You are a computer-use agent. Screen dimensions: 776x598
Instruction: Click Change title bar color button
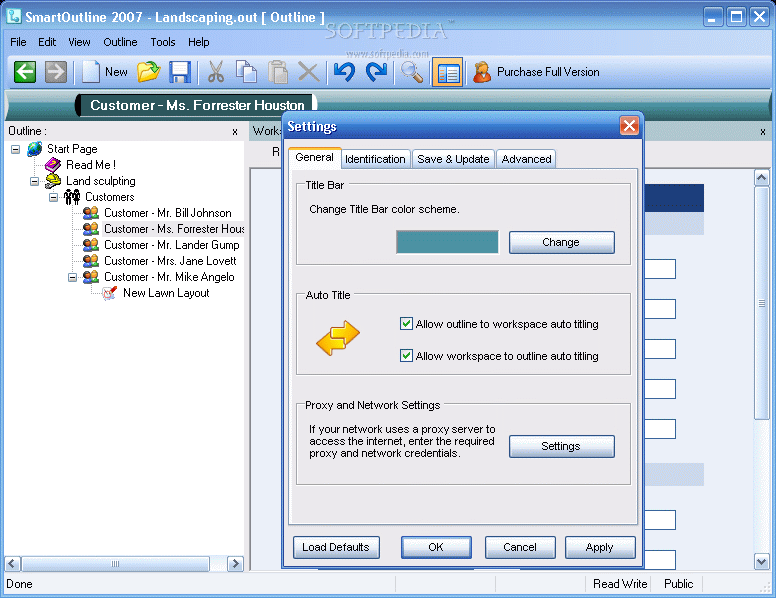click(562, 243)
